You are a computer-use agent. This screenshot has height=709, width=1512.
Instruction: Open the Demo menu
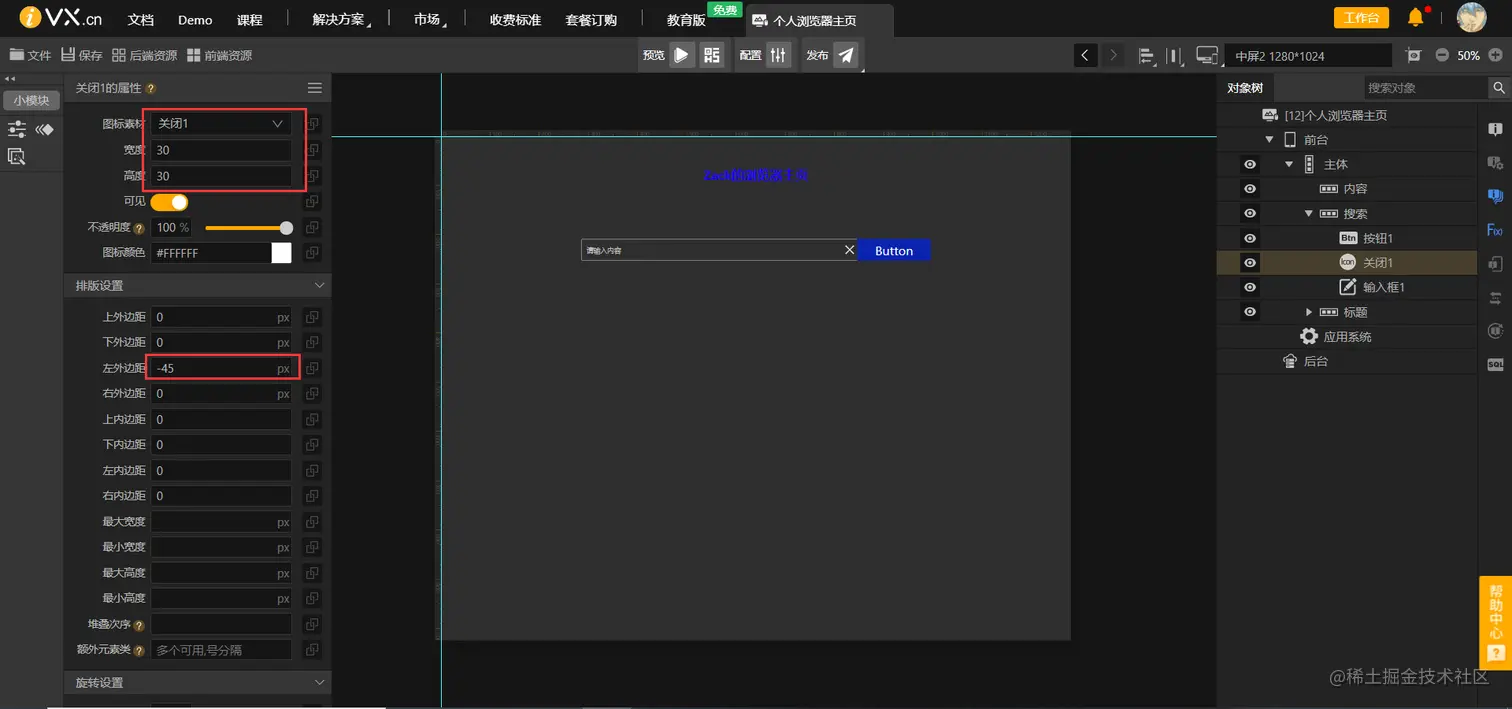pyautogui.click(x=195, y=20)
